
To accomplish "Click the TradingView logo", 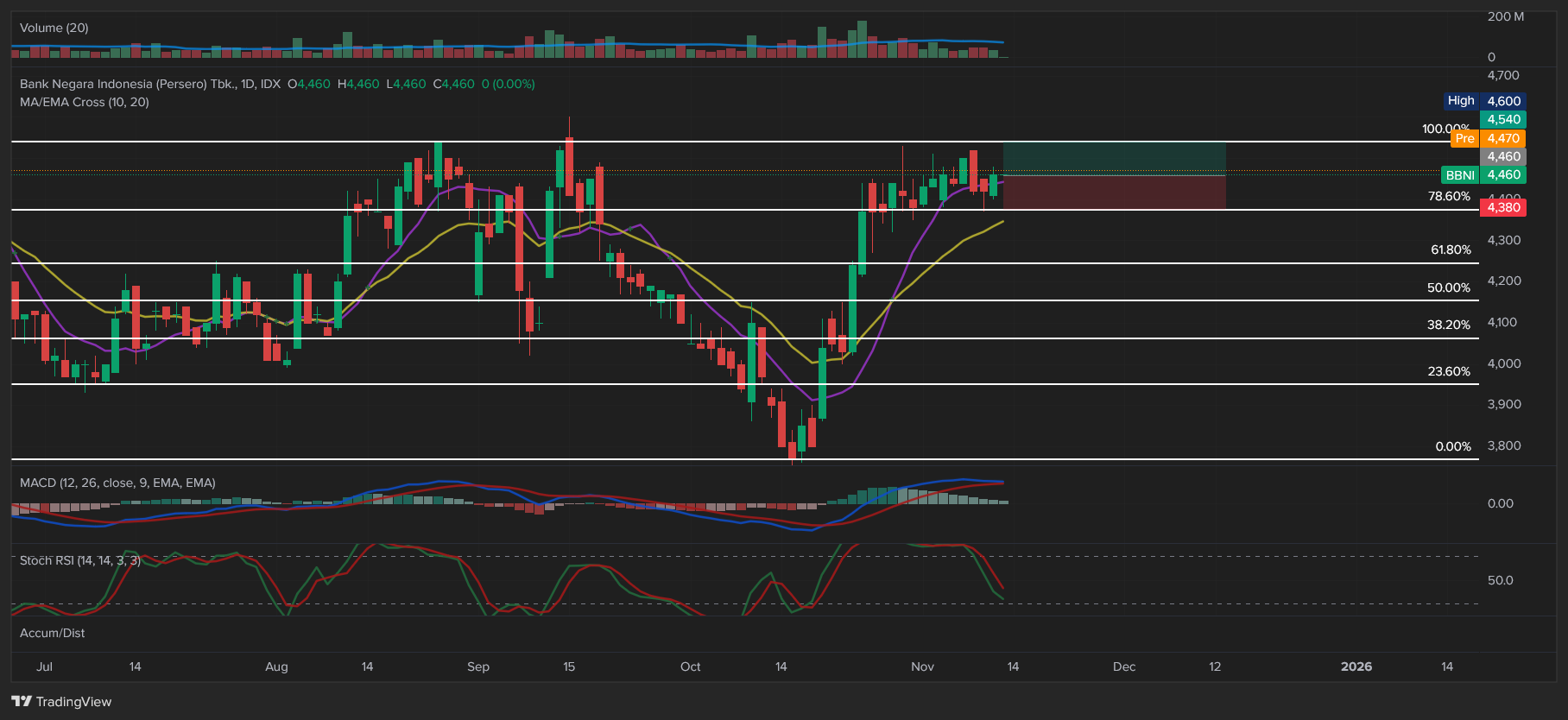I will click(61, 701).
